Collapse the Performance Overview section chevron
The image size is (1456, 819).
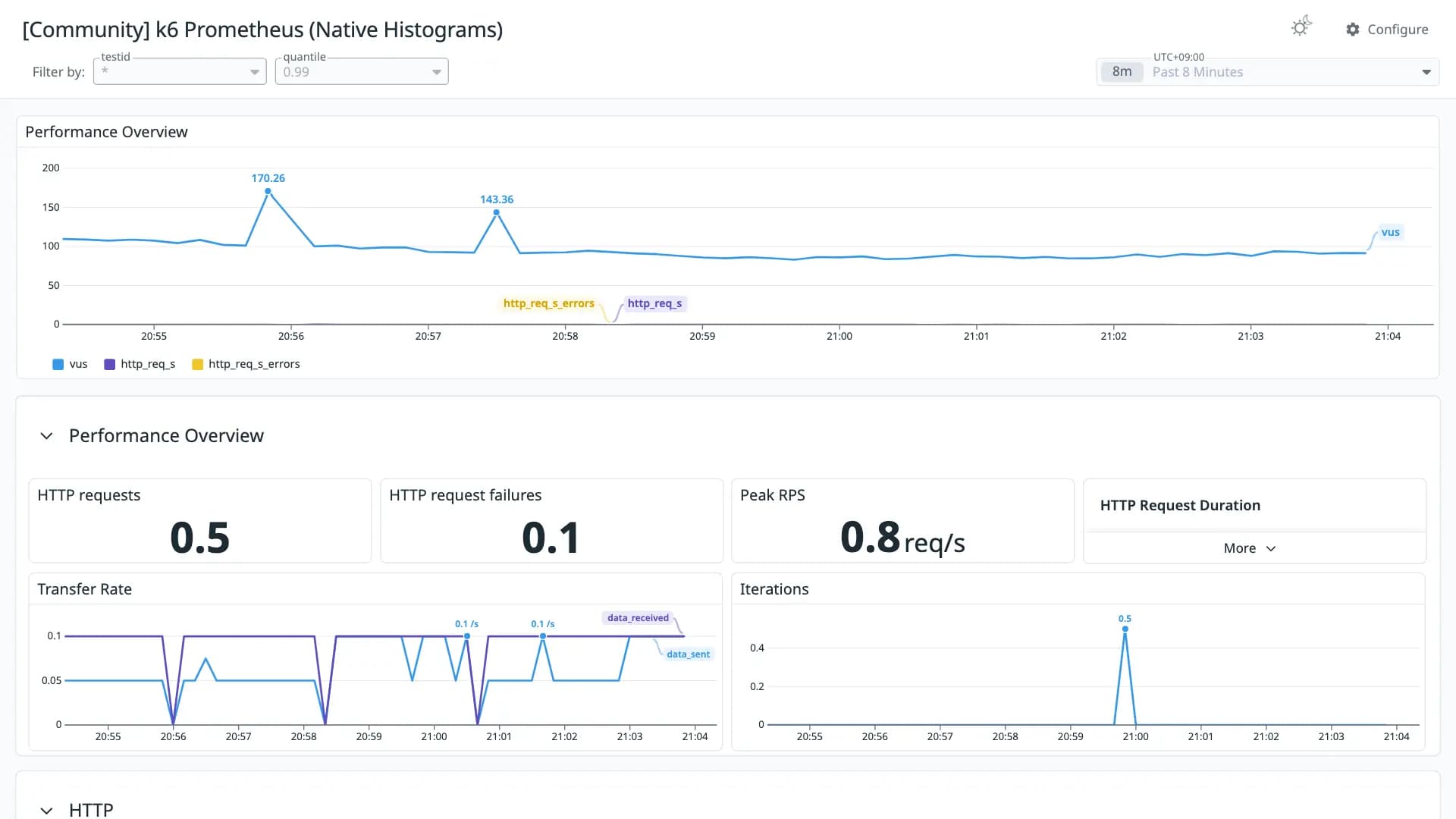pos(46,436)
